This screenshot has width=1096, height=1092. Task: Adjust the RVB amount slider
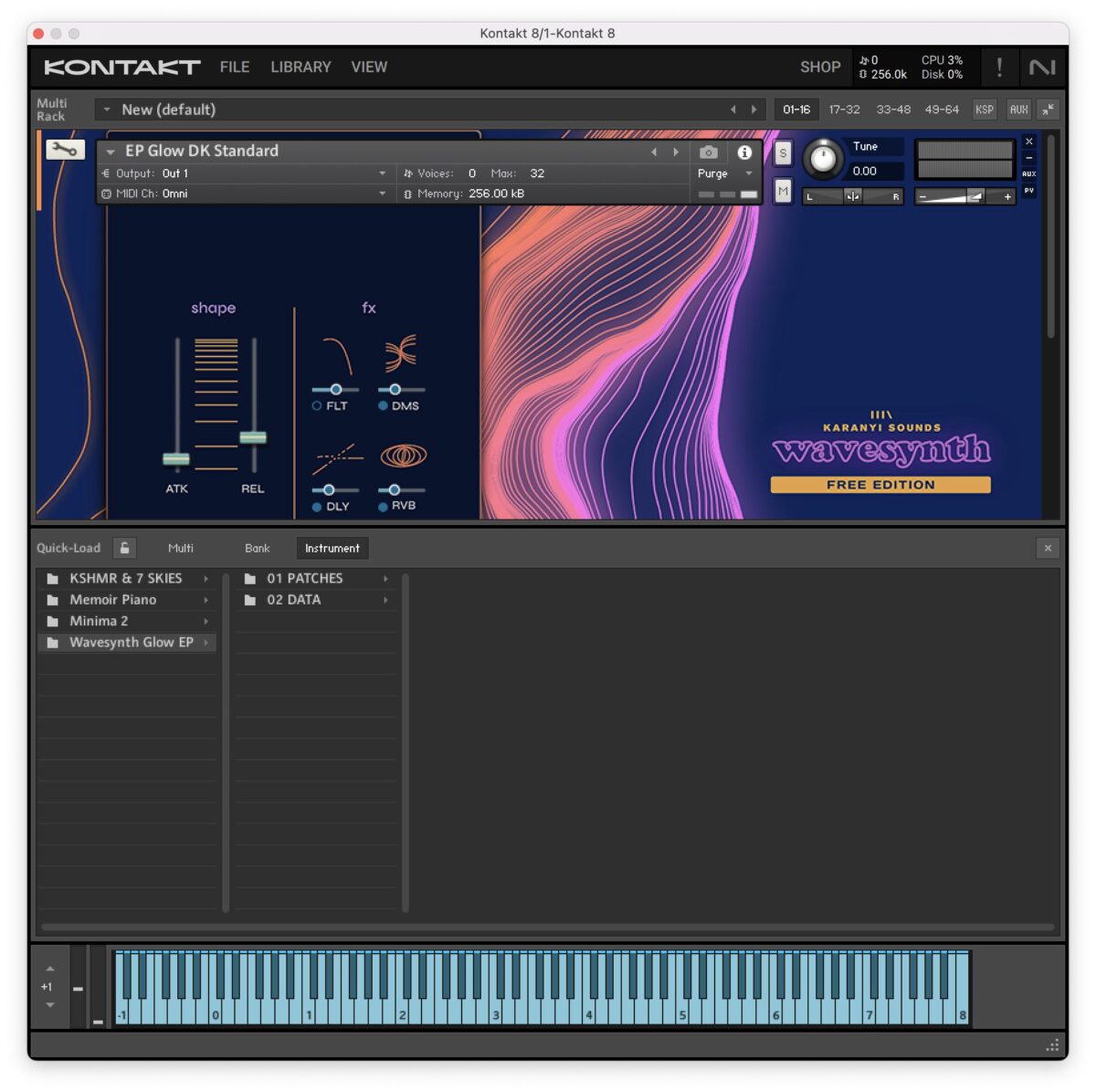(x=395, y=490)
